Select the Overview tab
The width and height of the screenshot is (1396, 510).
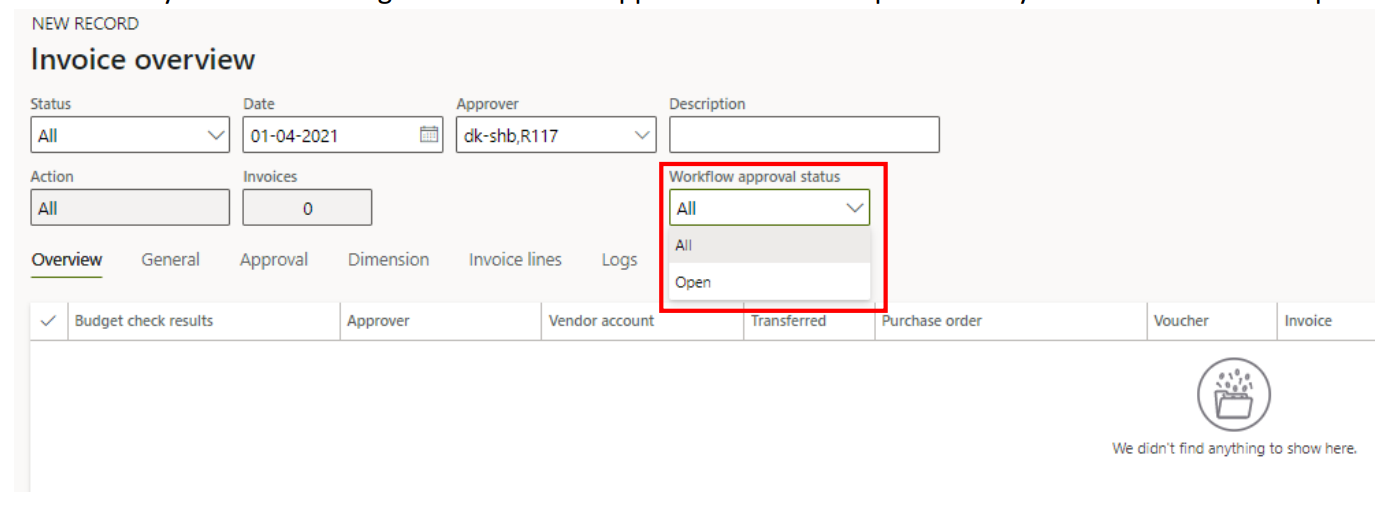[66, 260]
